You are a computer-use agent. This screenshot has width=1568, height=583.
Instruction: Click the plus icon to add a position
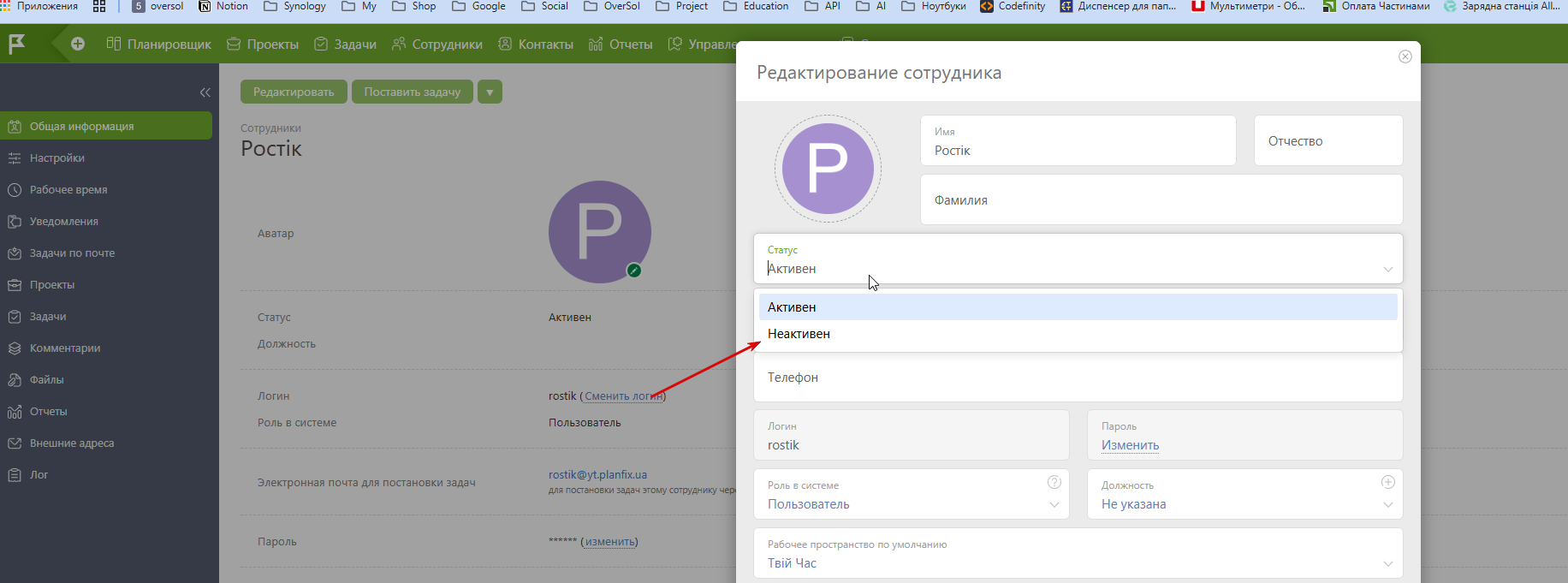pyautogui.click(x=1387, y=482)
